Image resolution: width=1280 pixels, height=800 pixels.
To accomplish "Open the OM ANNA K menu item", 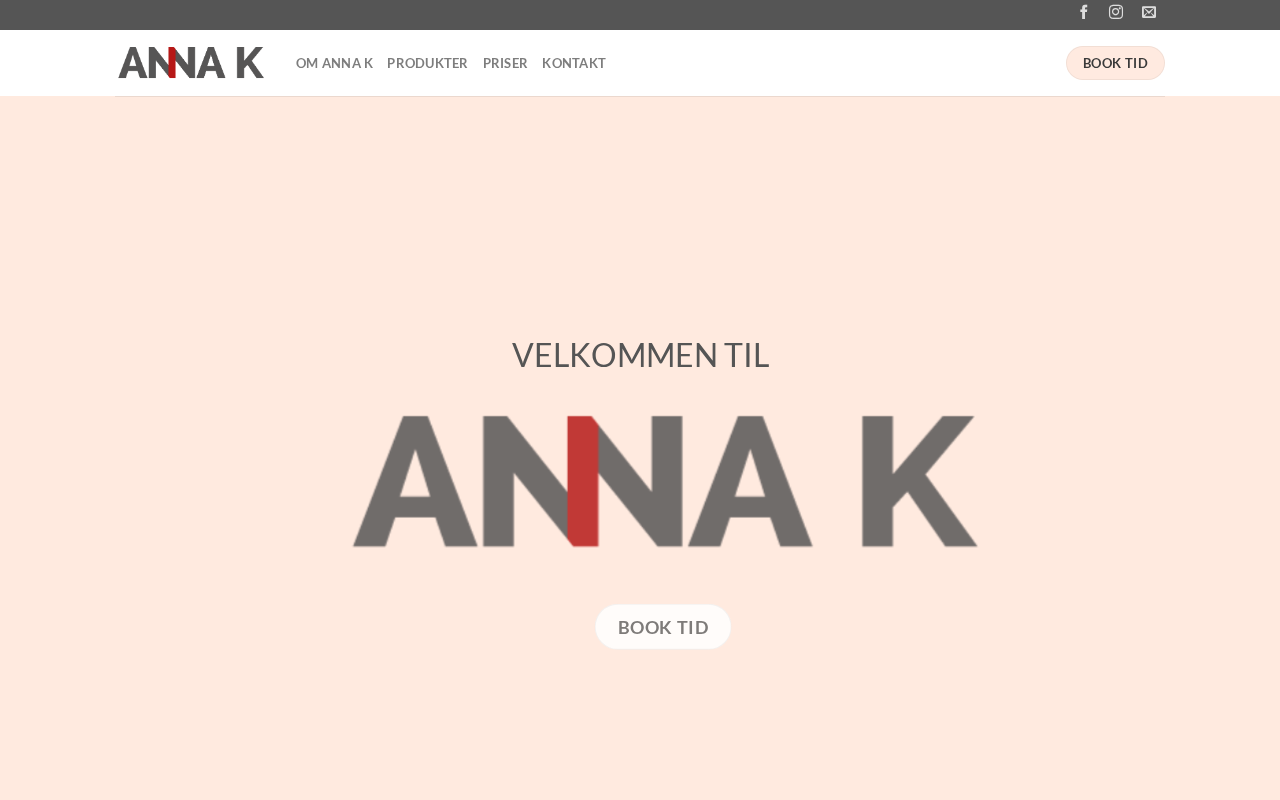I will point(334,63).
